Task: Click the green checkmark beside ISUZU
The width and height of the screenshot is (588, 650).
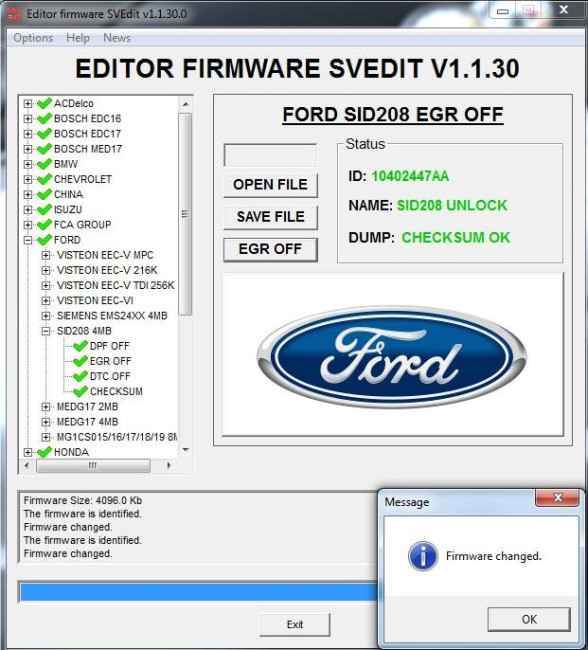Action: [44, 209]
